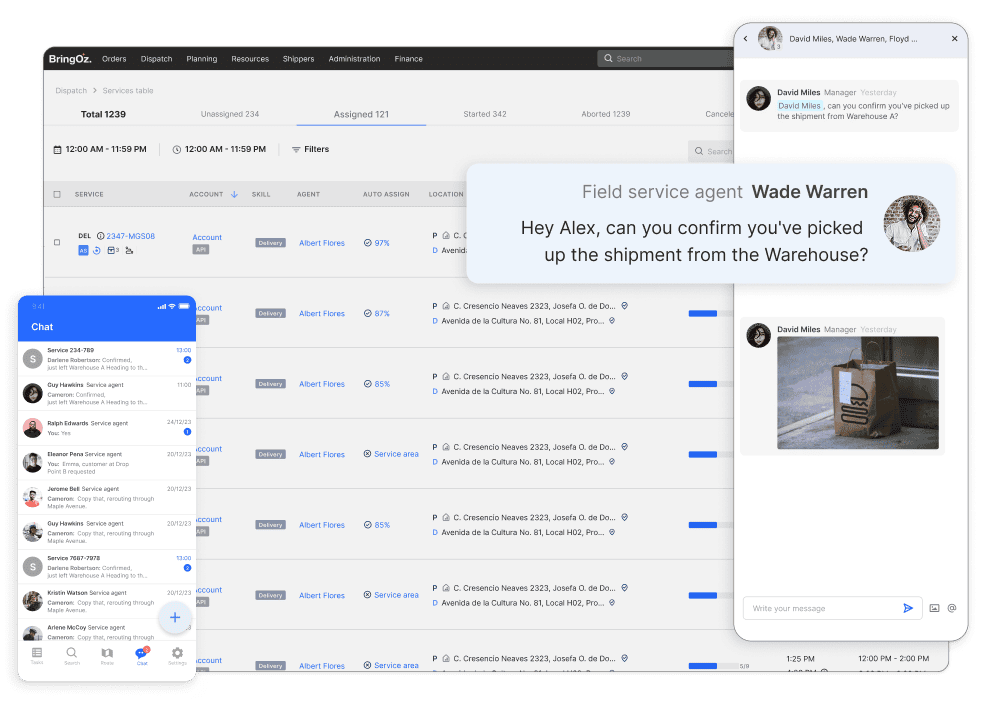Screen dimensions: 981x701
Task: Click the group avatar in the chat panel header
Action: [x=770, y=38]
